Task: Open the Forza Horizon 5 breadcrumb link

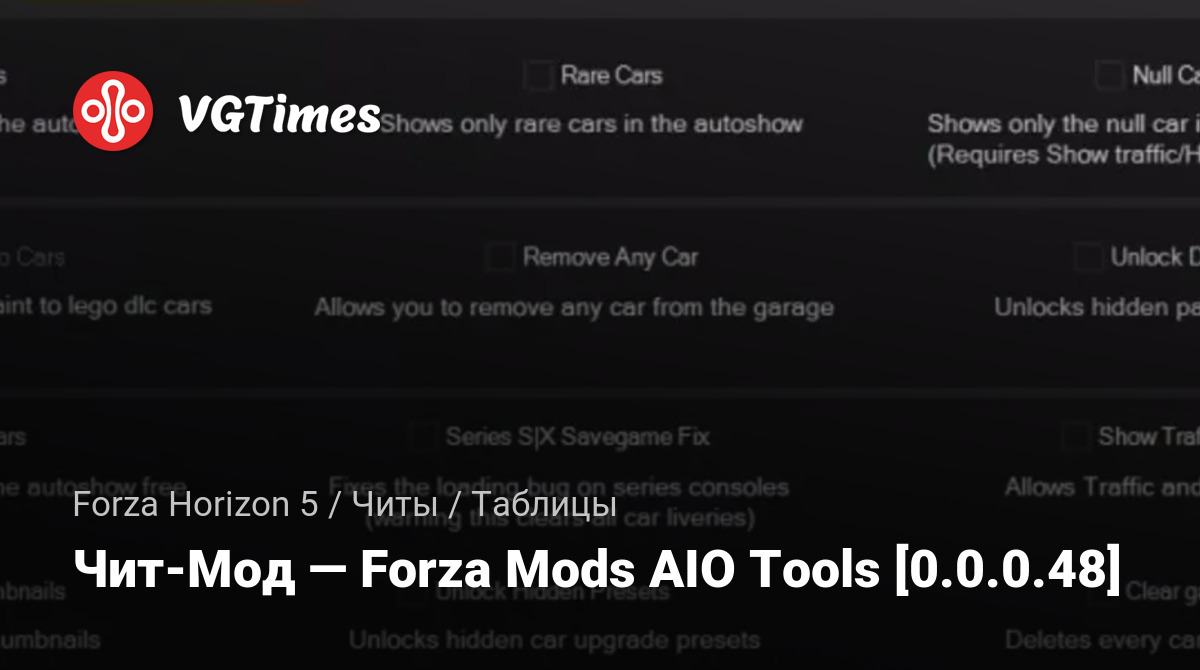Action: tap(195, 506)
